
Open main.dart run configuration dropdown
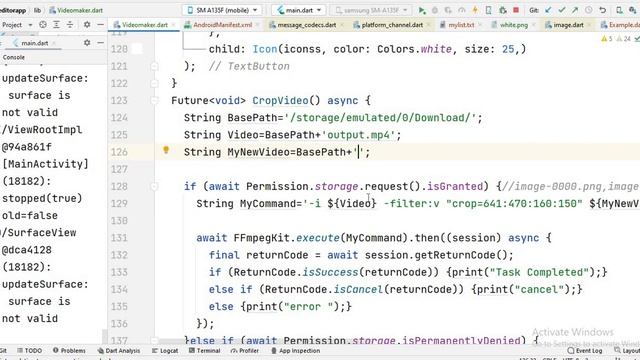point(299,10)
